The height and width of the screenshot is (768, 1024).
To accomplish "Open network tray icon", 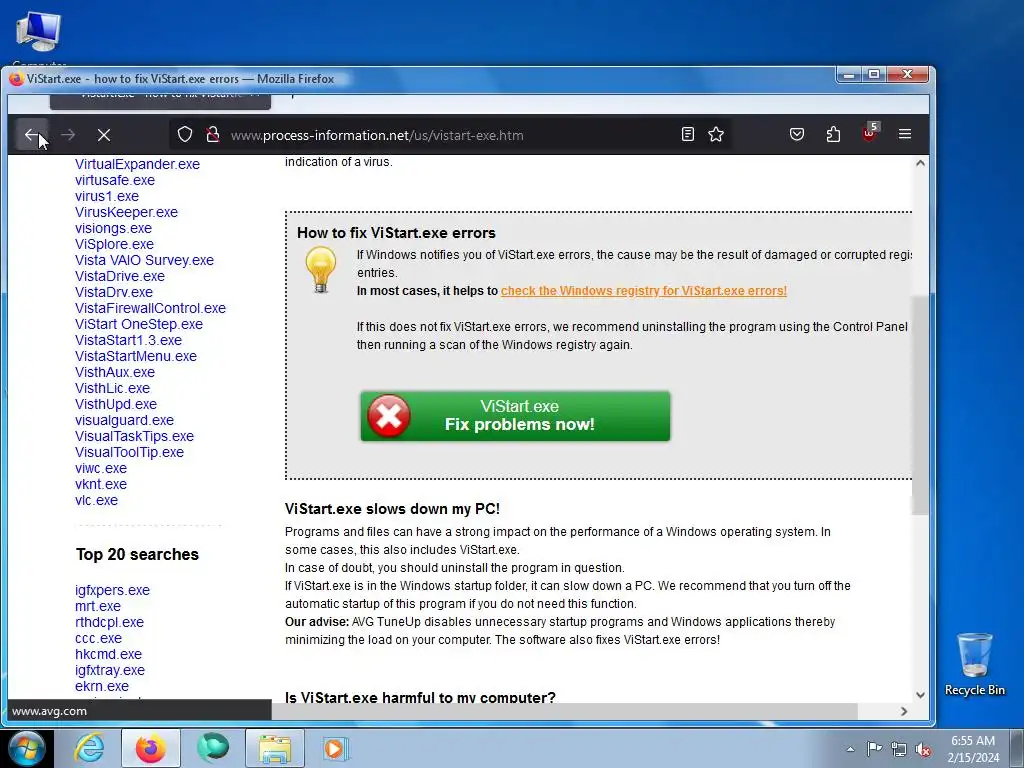I will point(899,749).
